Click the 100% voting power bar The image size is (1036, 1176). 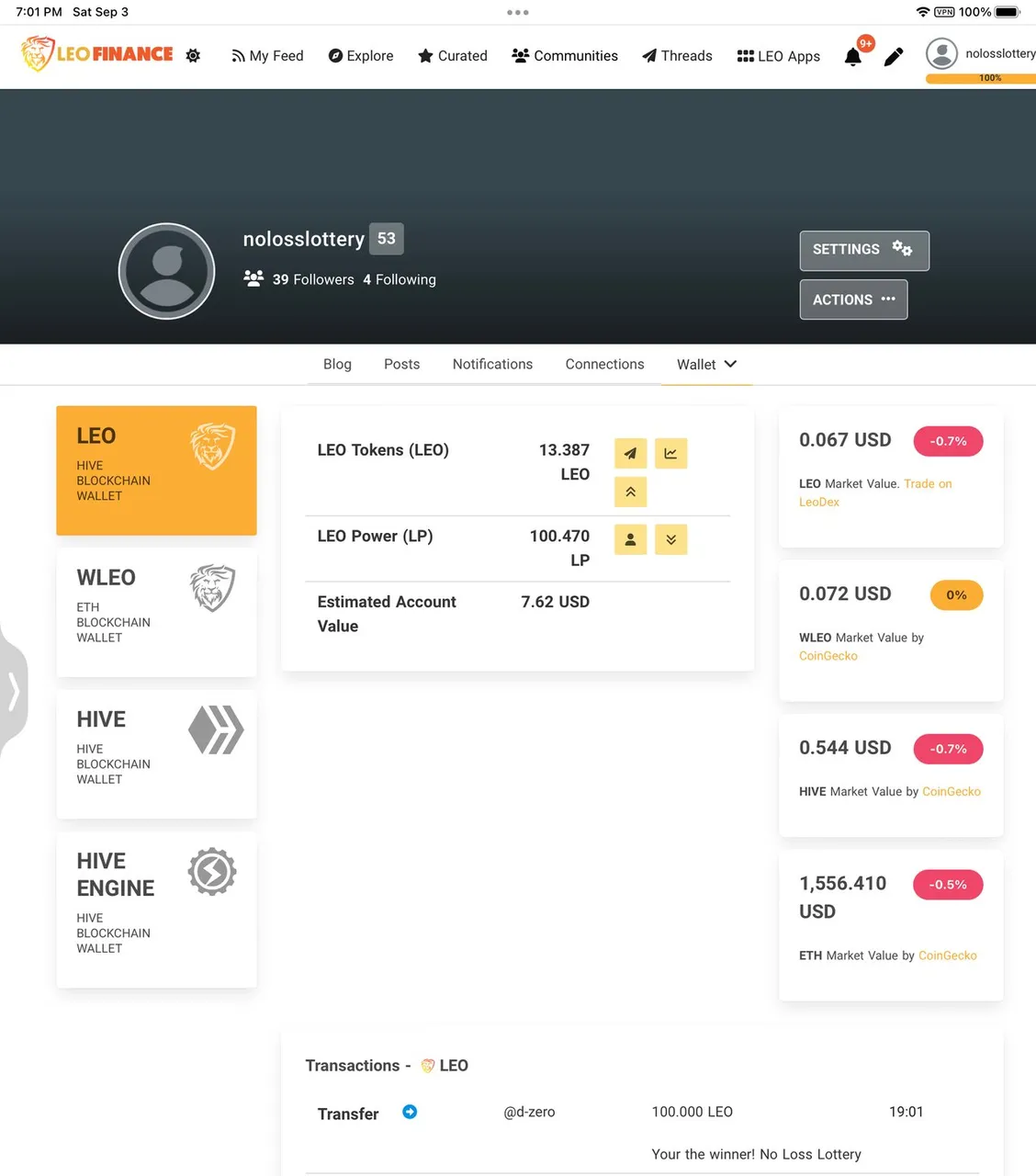coord(981,78)
